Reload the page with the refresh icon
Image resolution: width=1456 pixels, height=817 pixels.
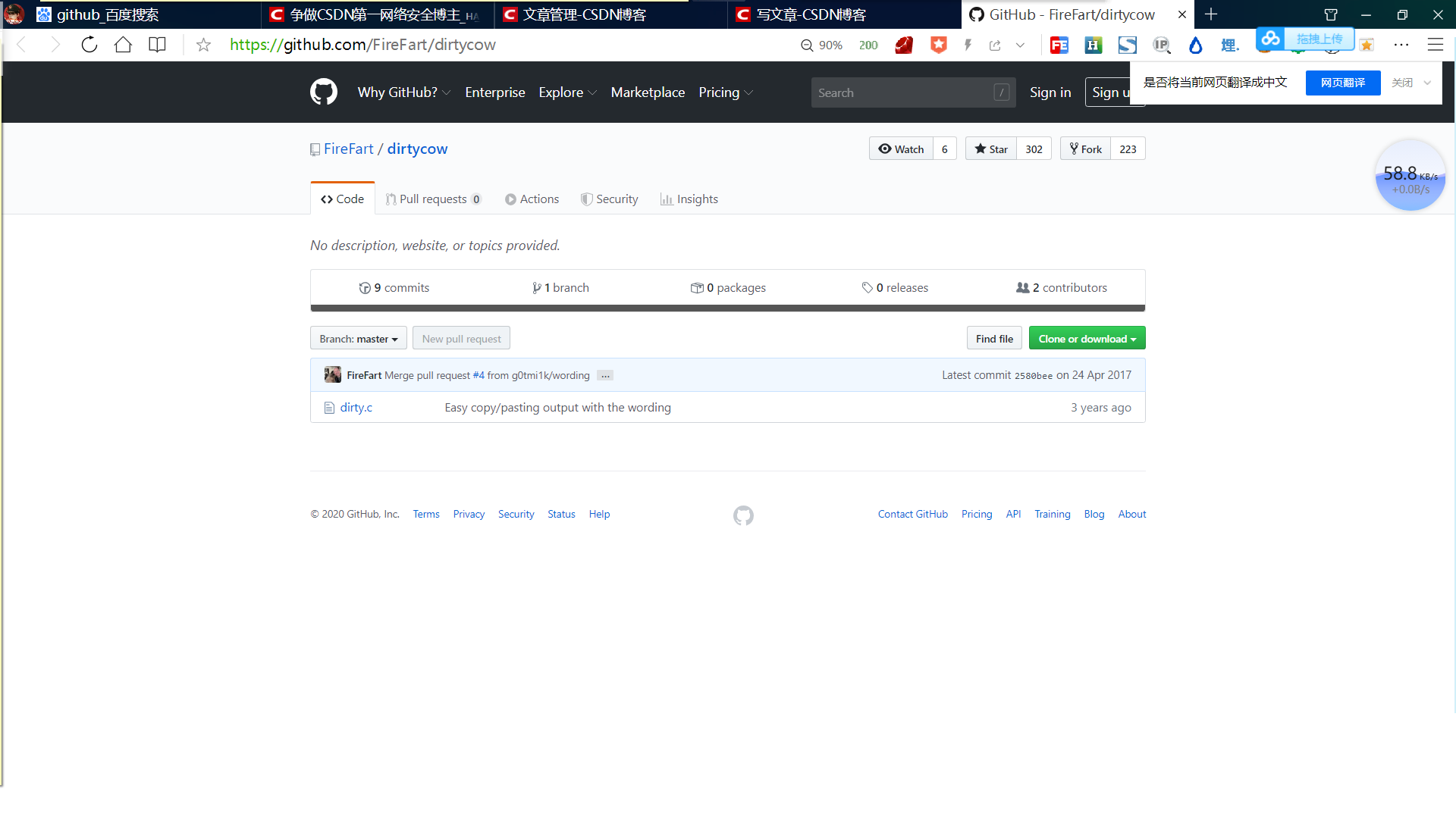pyautogui.click(x=89, y=45)
